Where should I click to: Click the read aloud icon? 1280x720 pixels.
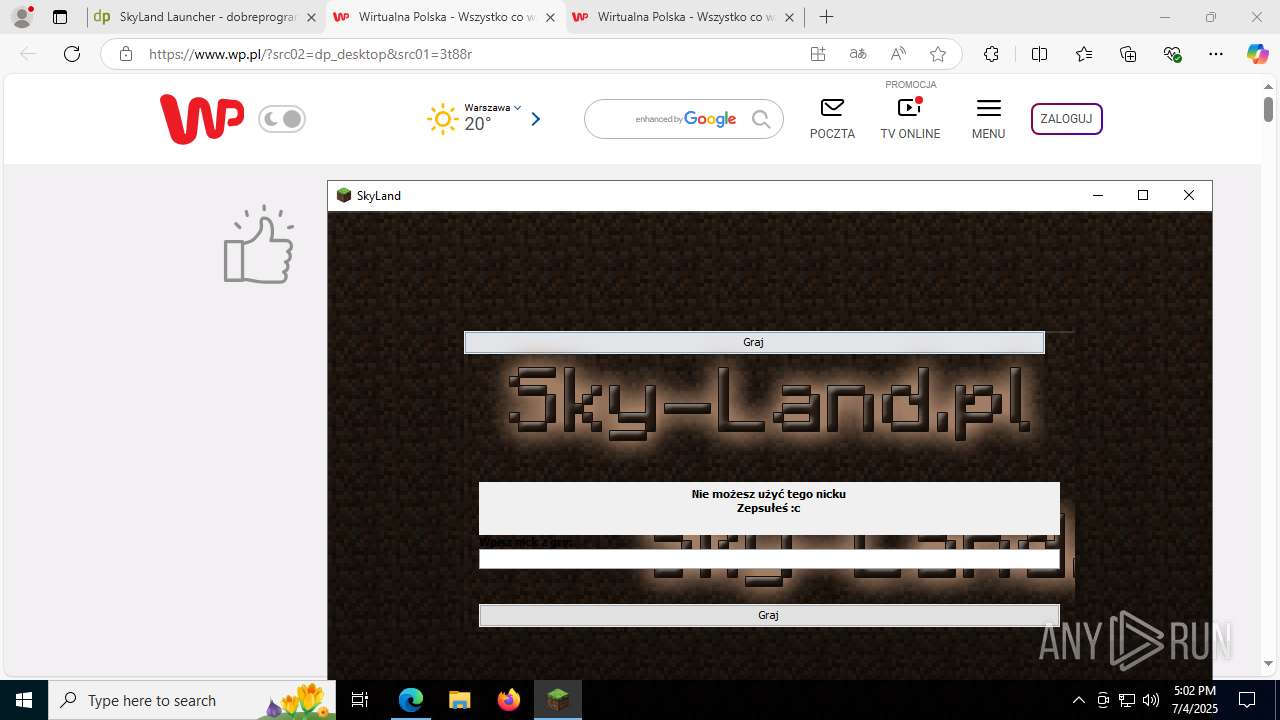pos(898,54)
